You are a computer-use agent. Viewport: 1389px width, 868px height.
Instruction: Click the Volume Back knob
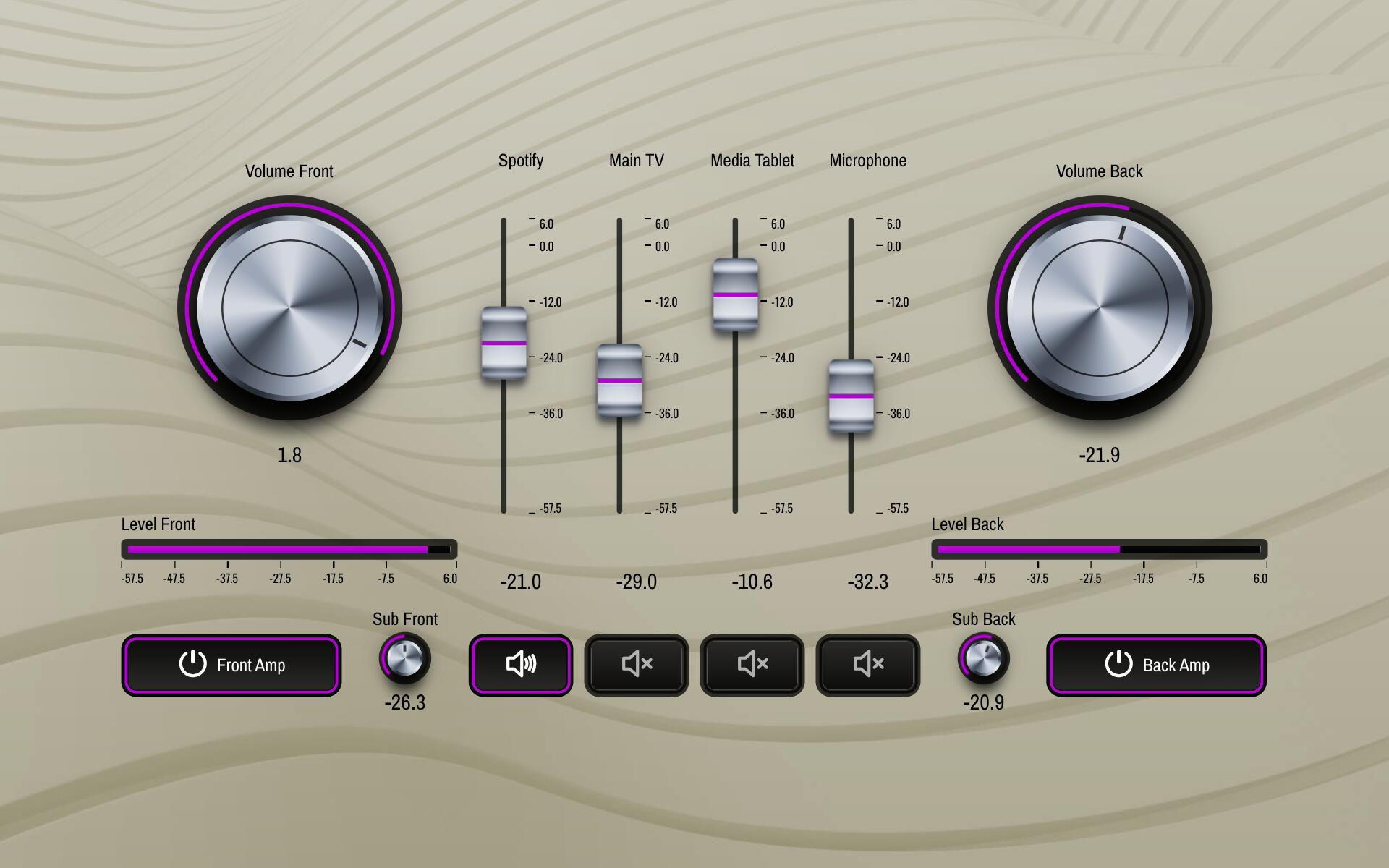point(1100,308)
